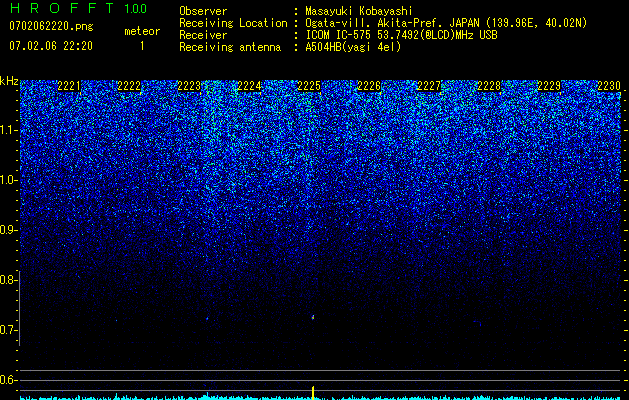Click the HROFFT 1.0.0 title text
The width and height of the screenshot is (629, 400).
[78, 8]
